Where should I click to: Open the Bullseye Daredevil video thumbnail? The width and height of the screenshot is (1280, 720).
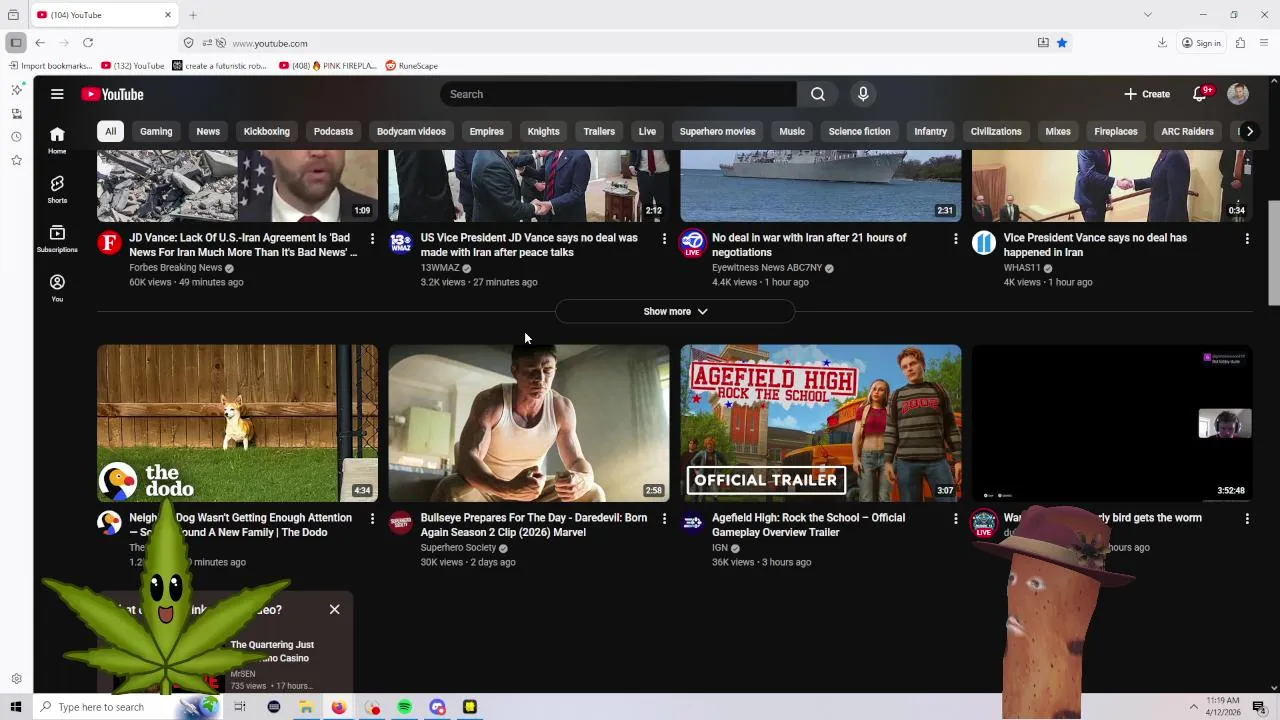(x=529, y=423)
